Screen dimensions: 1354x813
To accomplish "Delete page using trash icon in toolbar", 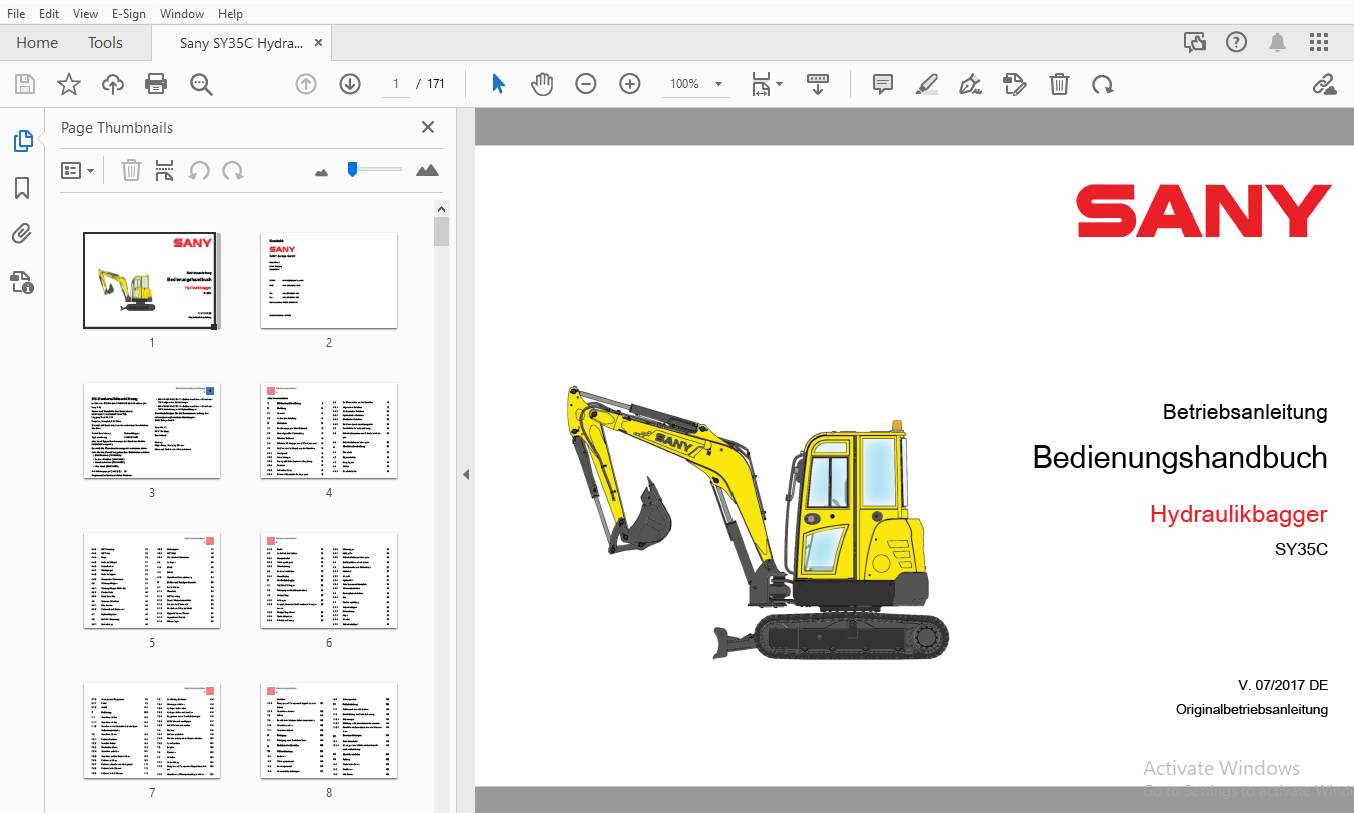I will pos(1059,84).
